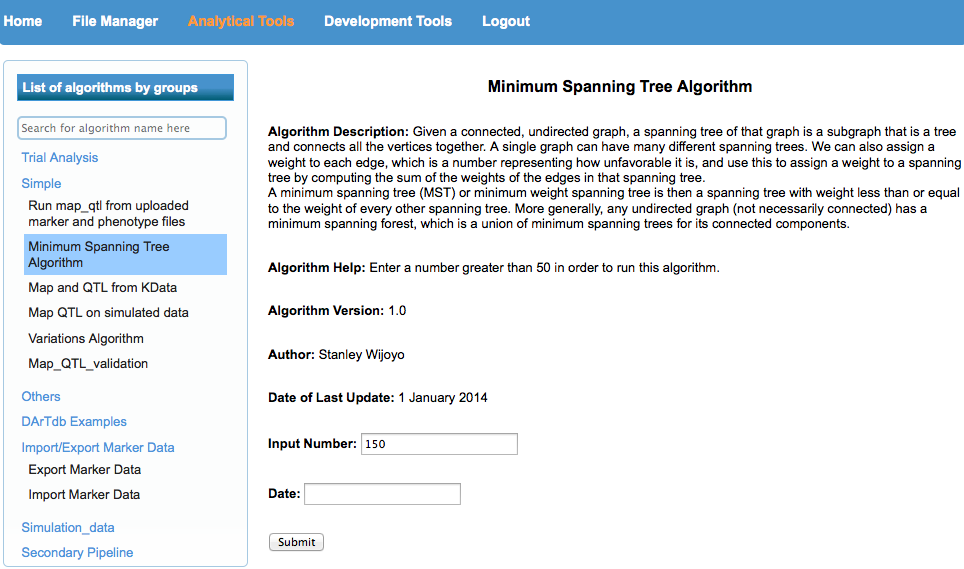
Task: Submit the algorithm form
Action: coord(296,542)
